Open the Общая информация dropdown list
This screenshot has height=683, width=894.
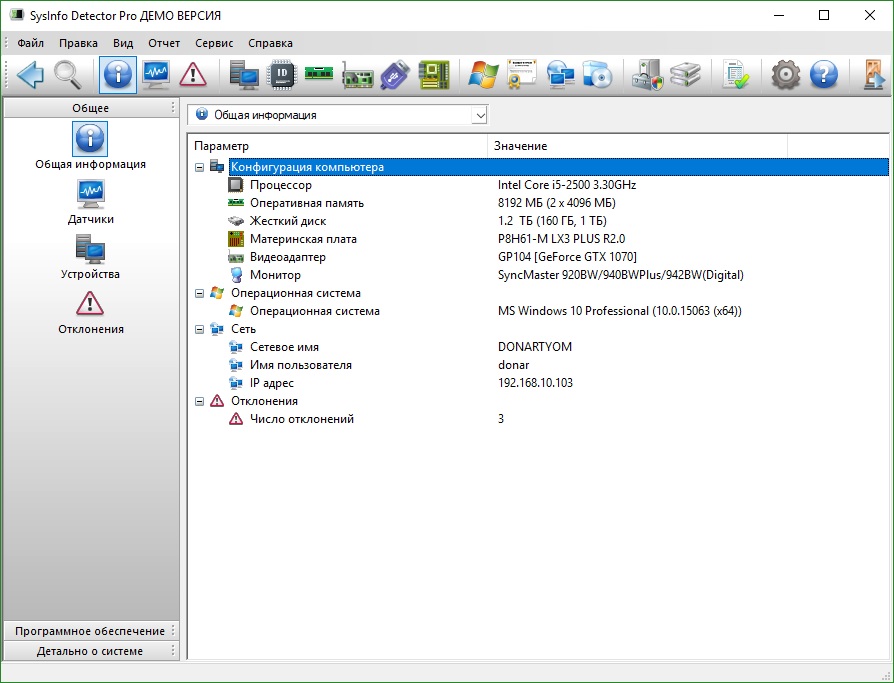coord(480,115)
